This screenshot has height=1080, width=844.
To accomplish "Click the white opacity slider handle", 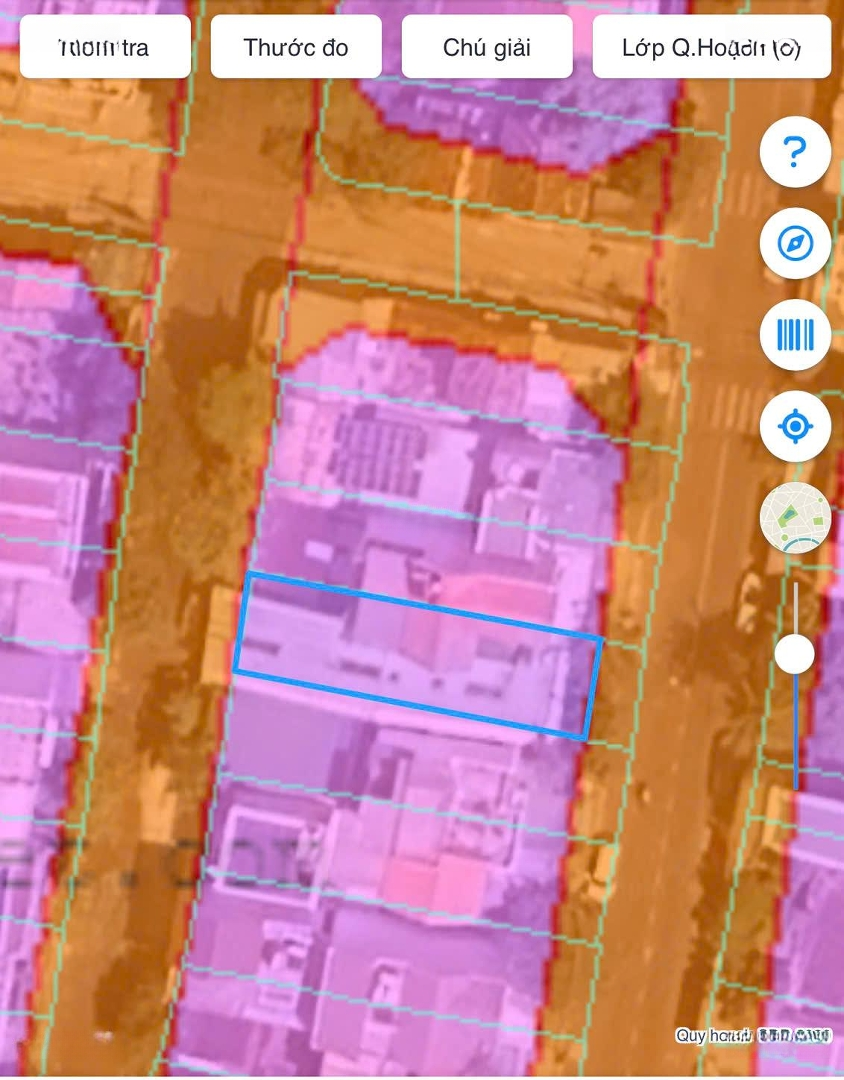I will [x=795, y=654].
